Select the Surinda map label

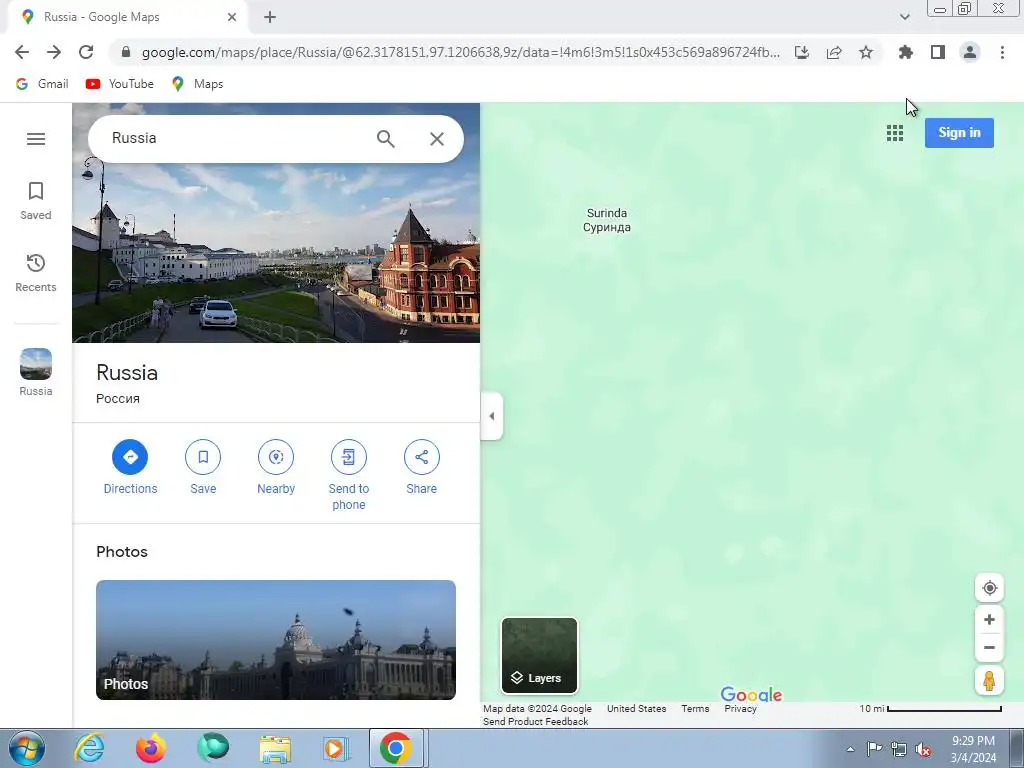point(607,220)
